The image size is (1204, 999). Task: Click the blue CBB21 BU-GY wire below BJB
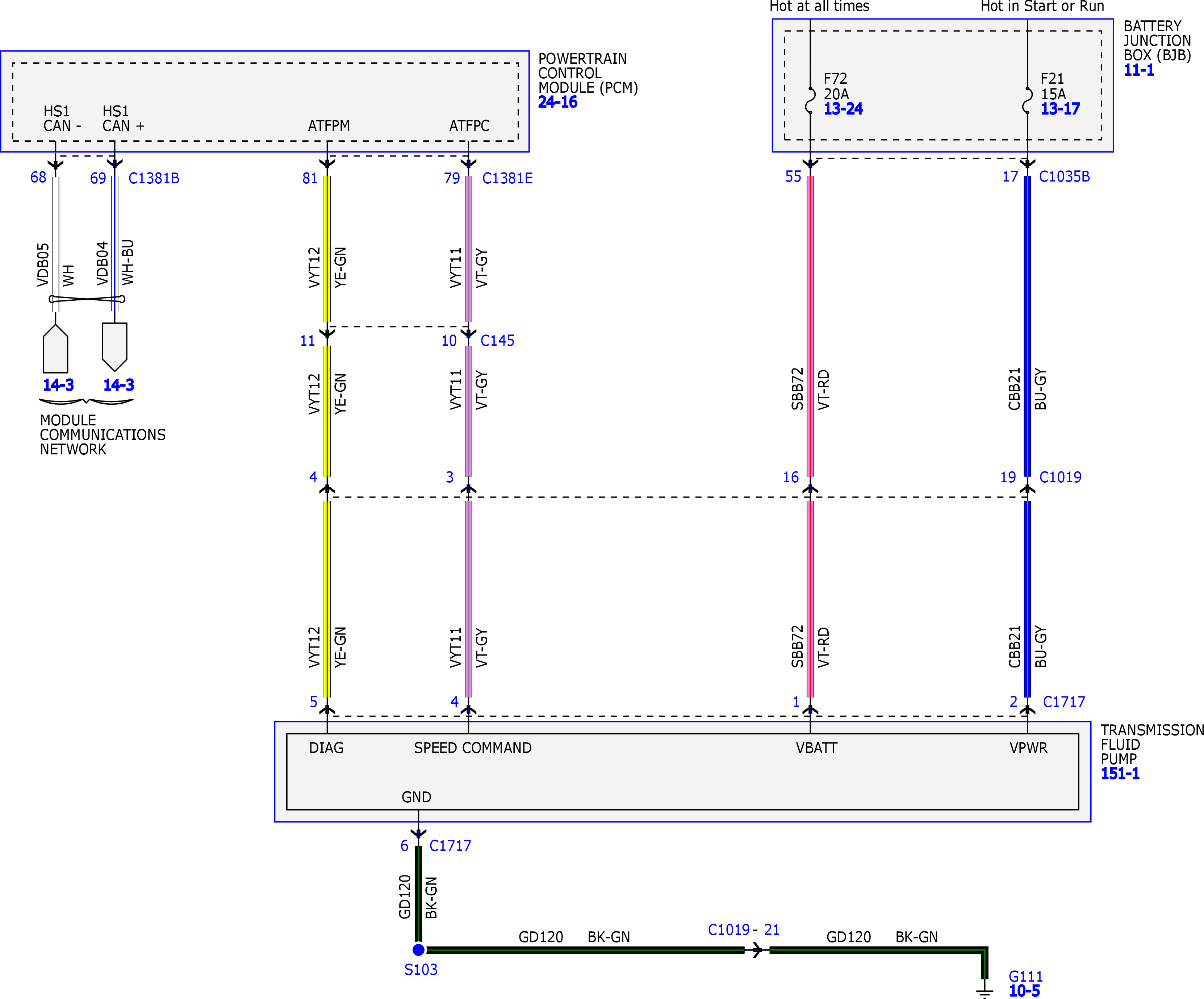[1027, 326]
